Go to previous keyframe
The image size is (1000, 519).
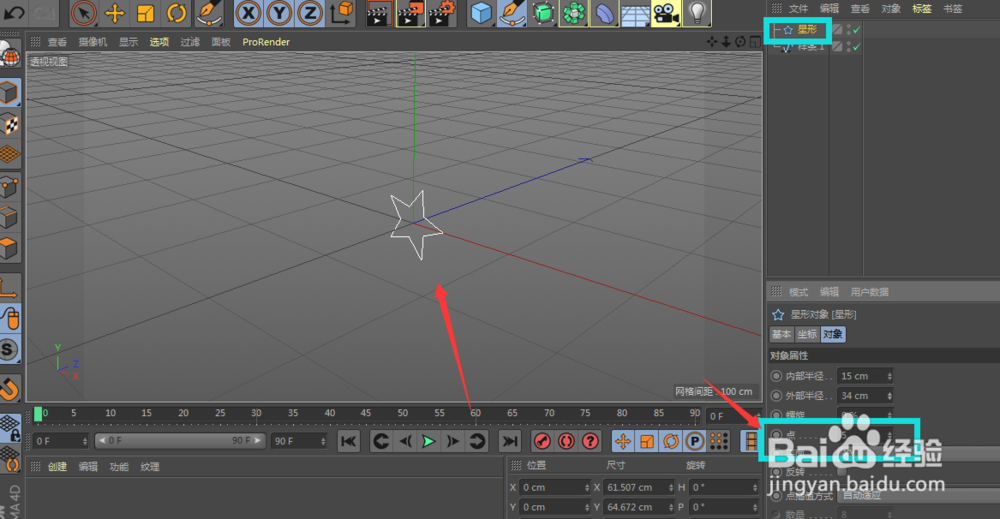(381, 441)
